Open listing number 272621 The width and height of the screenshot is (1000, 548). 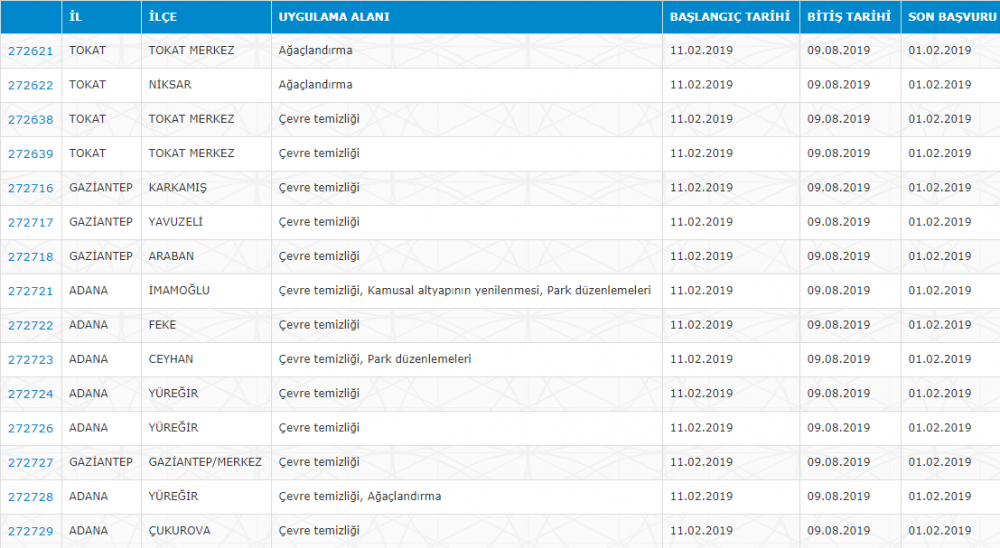[31, 51]
